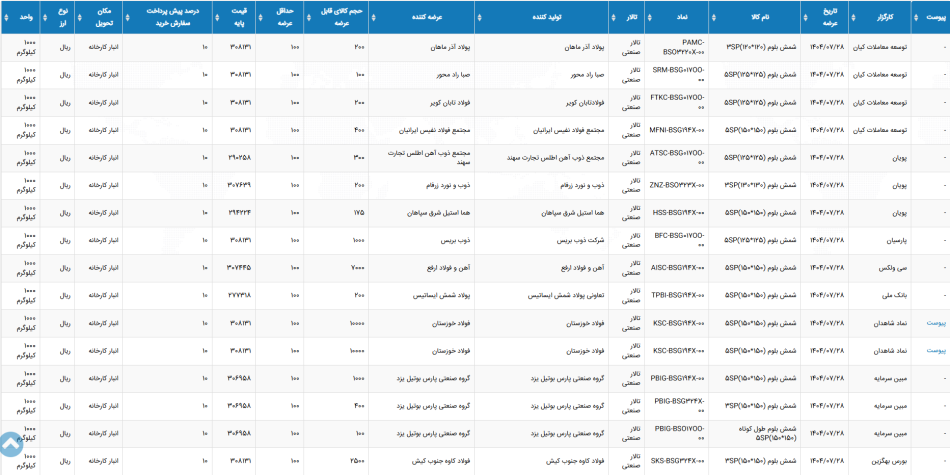This screenshot has height=475, width=950.
Task: Click the symbol cell starting with TPBI-BSG
Action: tap(678, 296)
